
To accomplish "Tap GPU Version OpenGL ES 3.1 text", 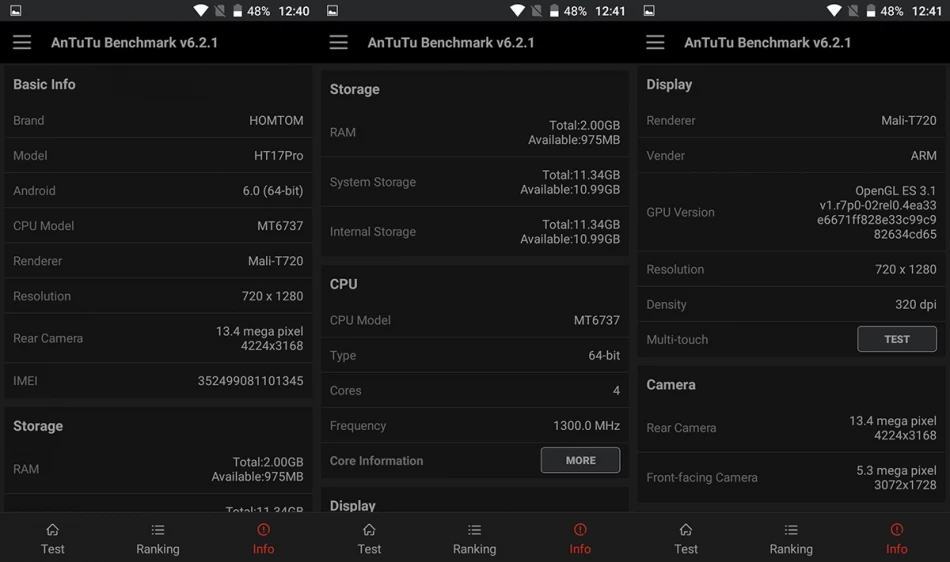I will tap(895, 191).
